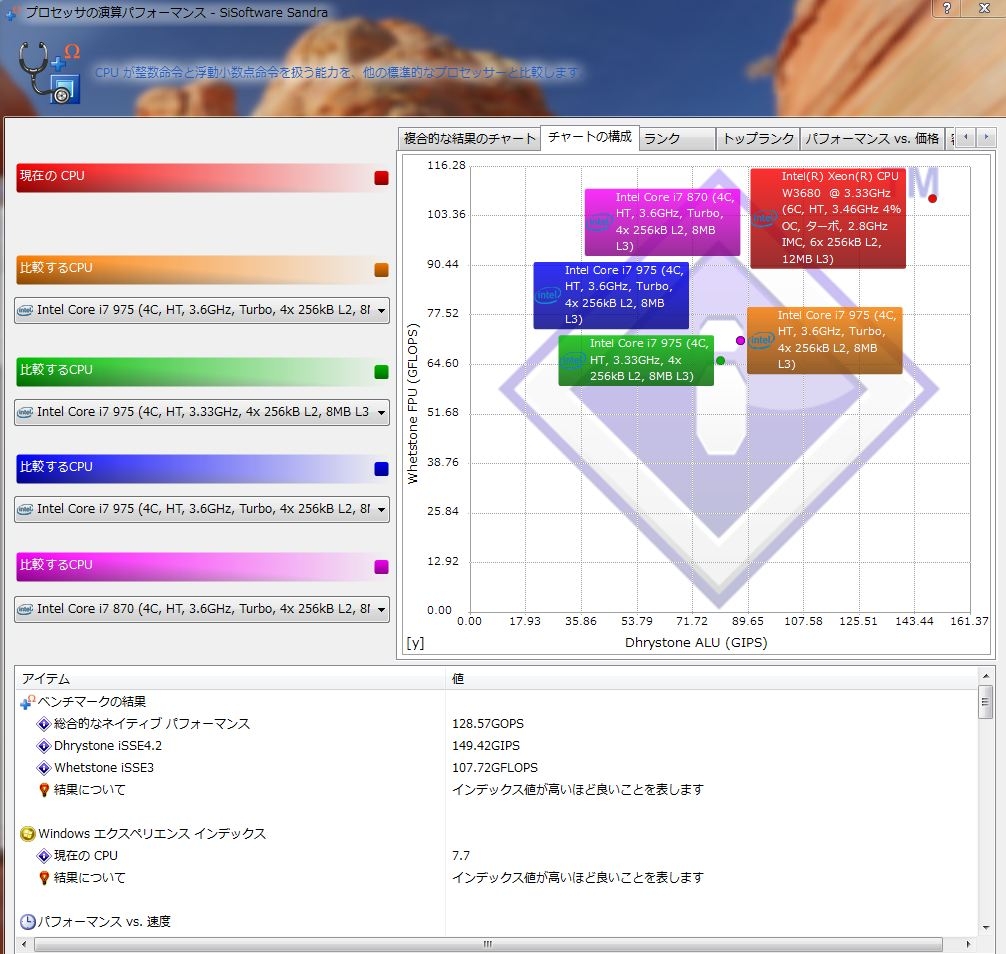Click lightbulb icon under Whetstone iSSE3 row

tap(44, 790)
